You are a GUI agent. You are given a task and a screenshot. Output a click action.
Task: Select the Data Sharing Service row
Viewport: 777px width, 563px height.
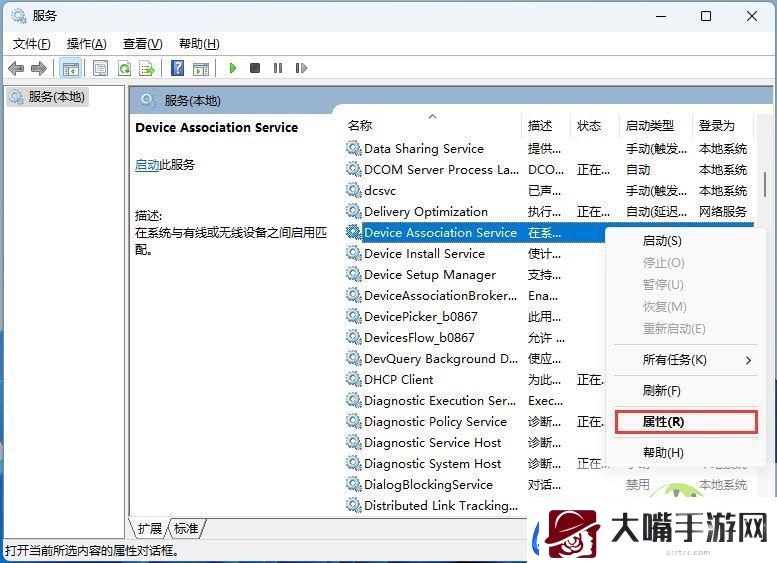(x=549, y=148)
